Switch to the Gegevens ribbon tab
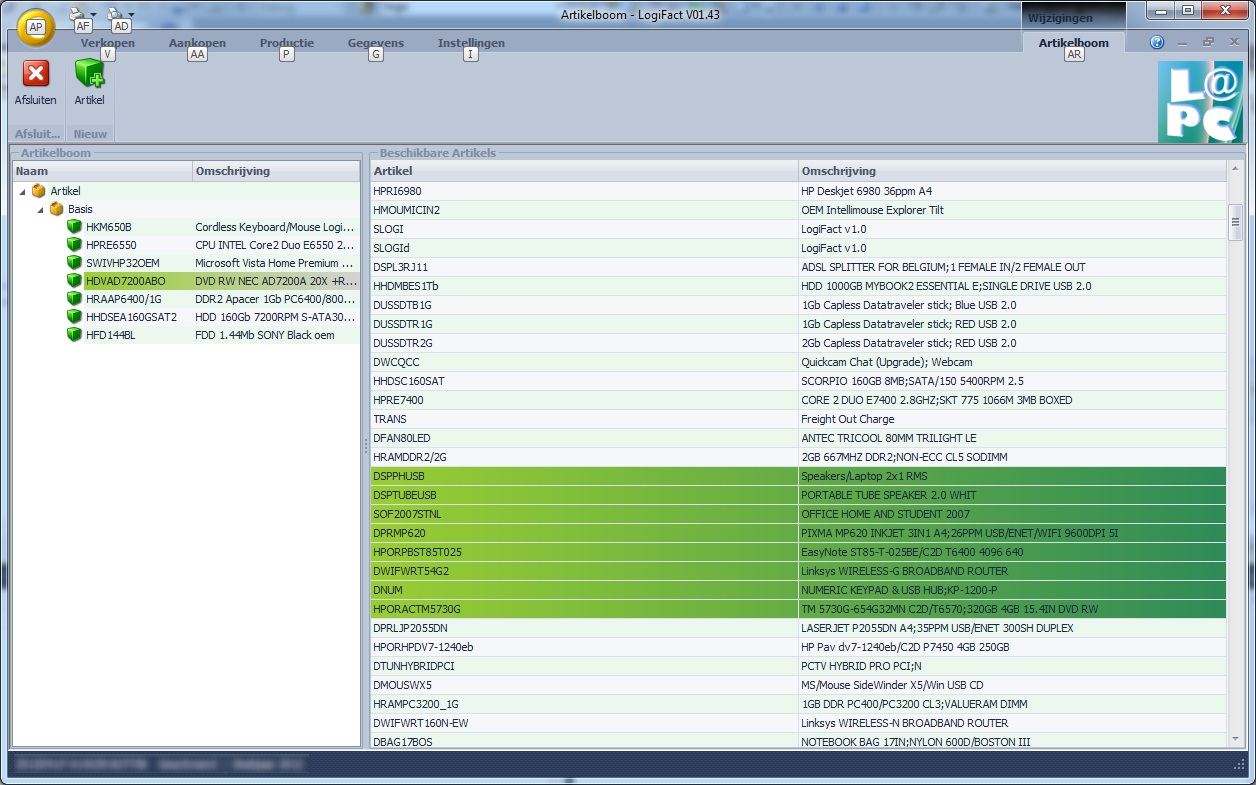The width and height of the screenshot is (1256, 785). point(376,43)
